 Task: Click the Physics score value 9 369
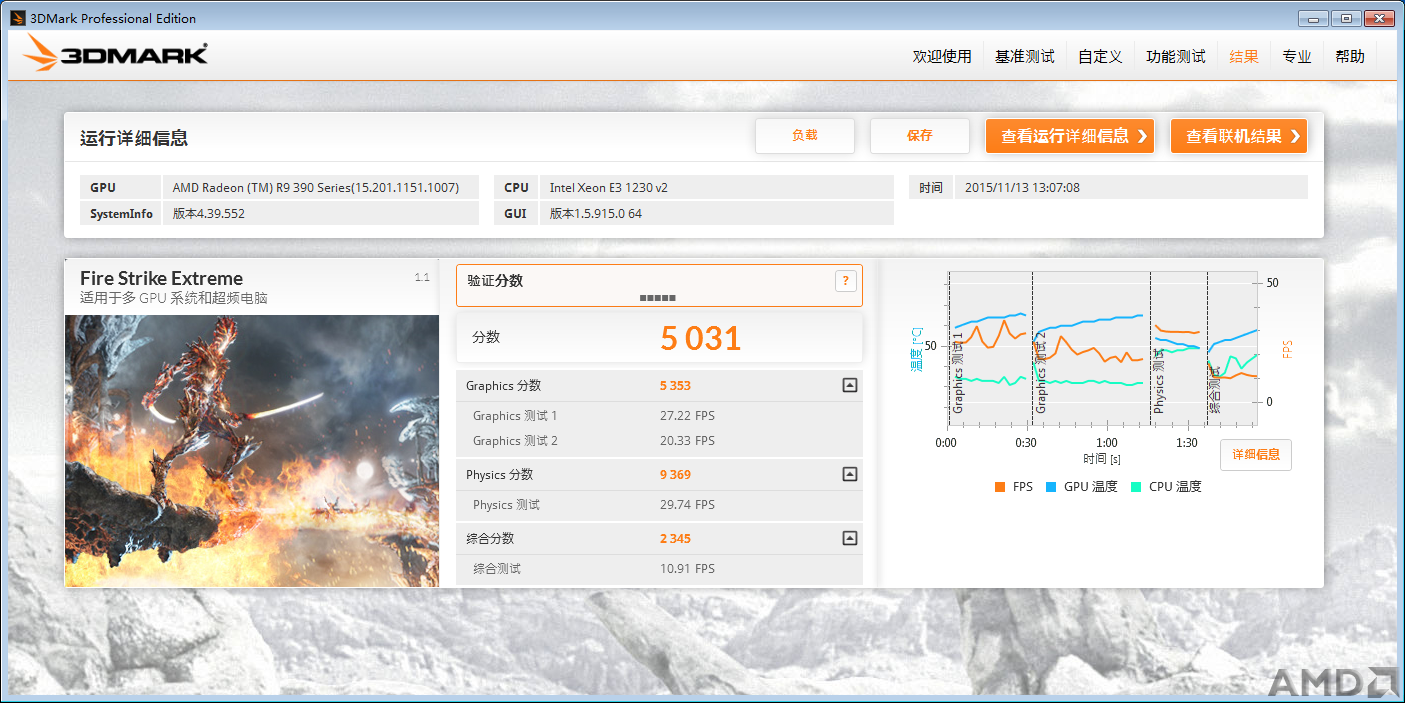[675, 475]
